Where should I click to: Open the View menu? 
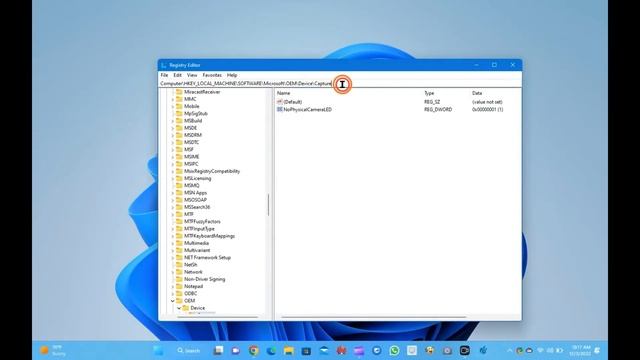(x=192, y=75)
